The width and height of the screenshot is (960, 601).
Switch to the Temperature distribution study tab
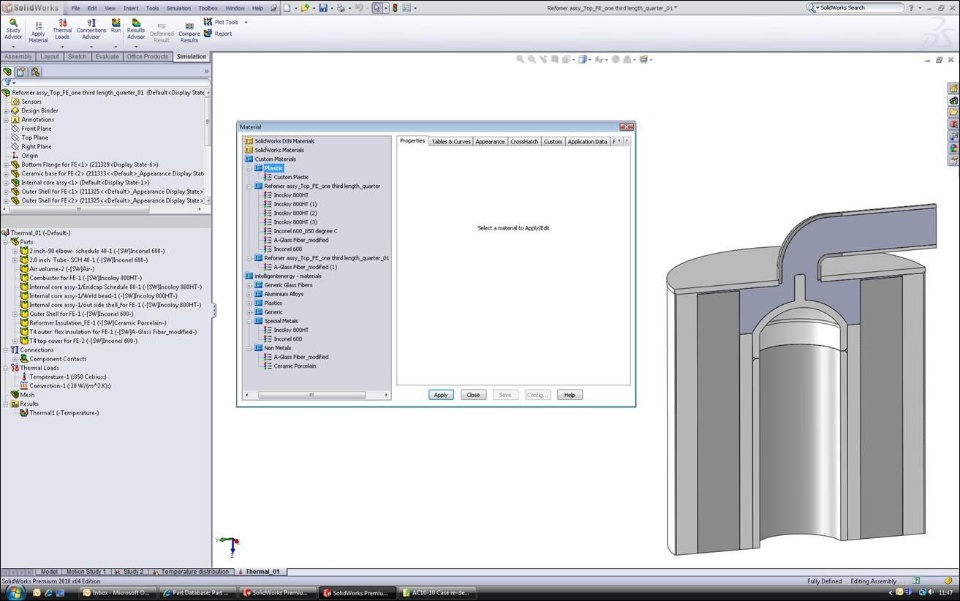coord(192,572)
